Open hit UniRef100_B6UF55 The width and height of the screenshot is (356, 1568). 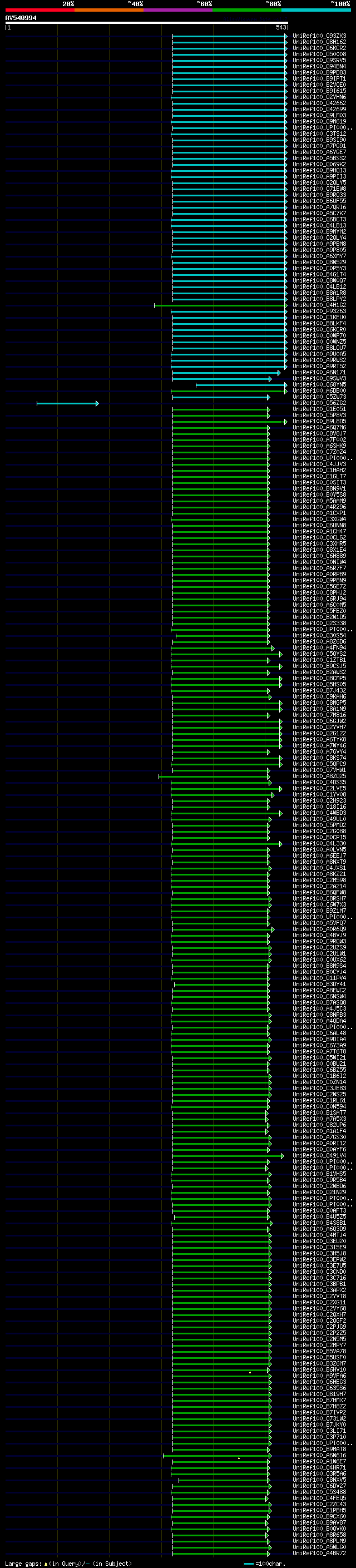pyautogui.click(x=319, y=201)
